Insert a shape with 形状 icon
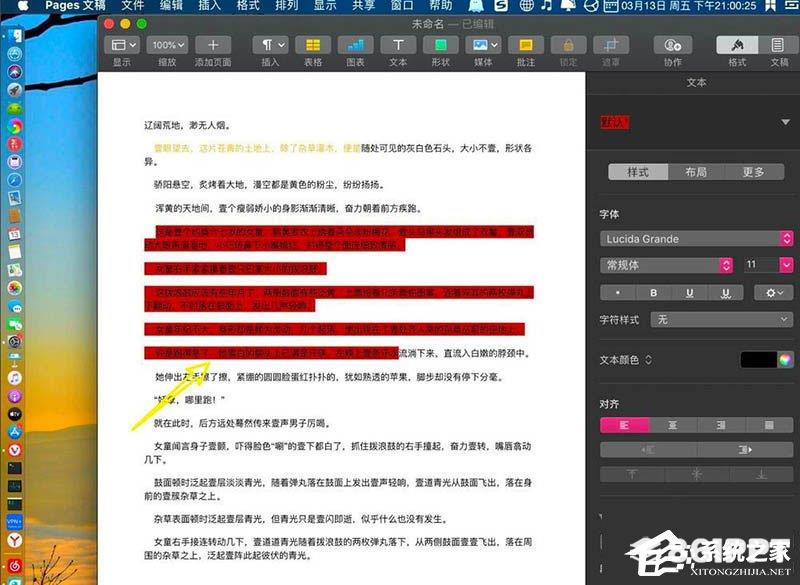This screenshot has height=585, width=800. (x=440, y=45)
